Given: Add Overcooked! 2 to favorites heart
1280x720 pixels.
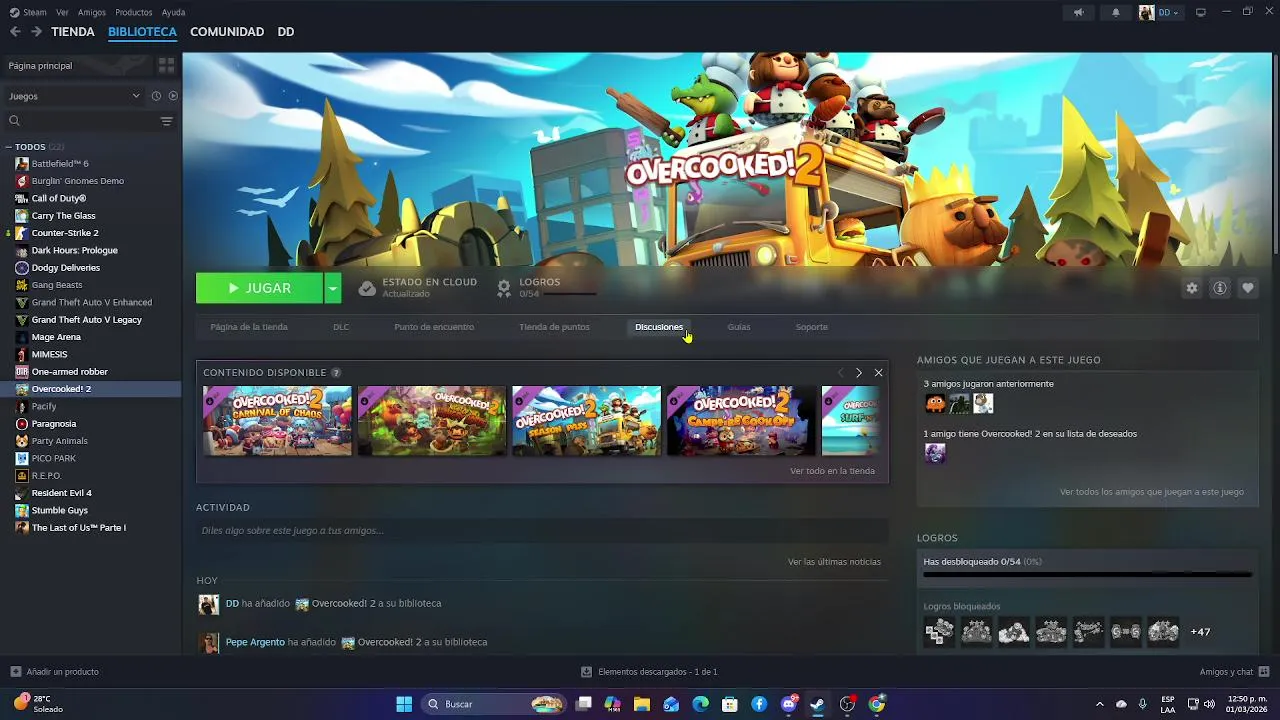Looking at the screenshot, I should 1248,288.
